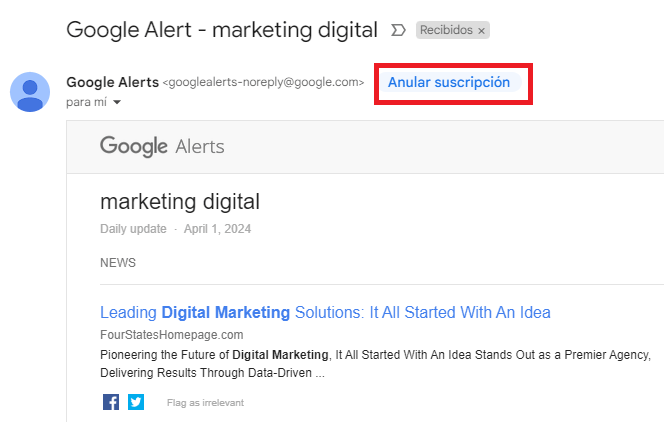Click the importance marker next to the subject

398,30
